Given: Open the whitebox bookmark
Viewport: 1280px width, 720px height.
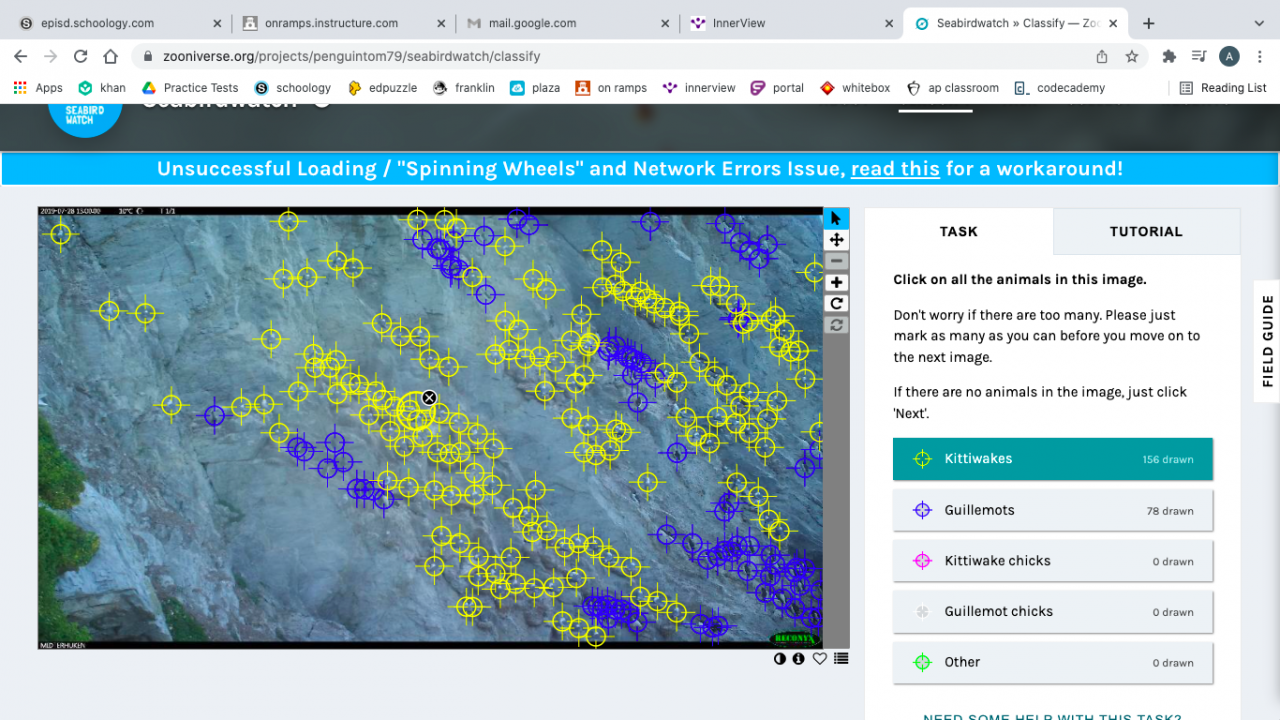Looking at the screenshot, I should tap(855, 88).
